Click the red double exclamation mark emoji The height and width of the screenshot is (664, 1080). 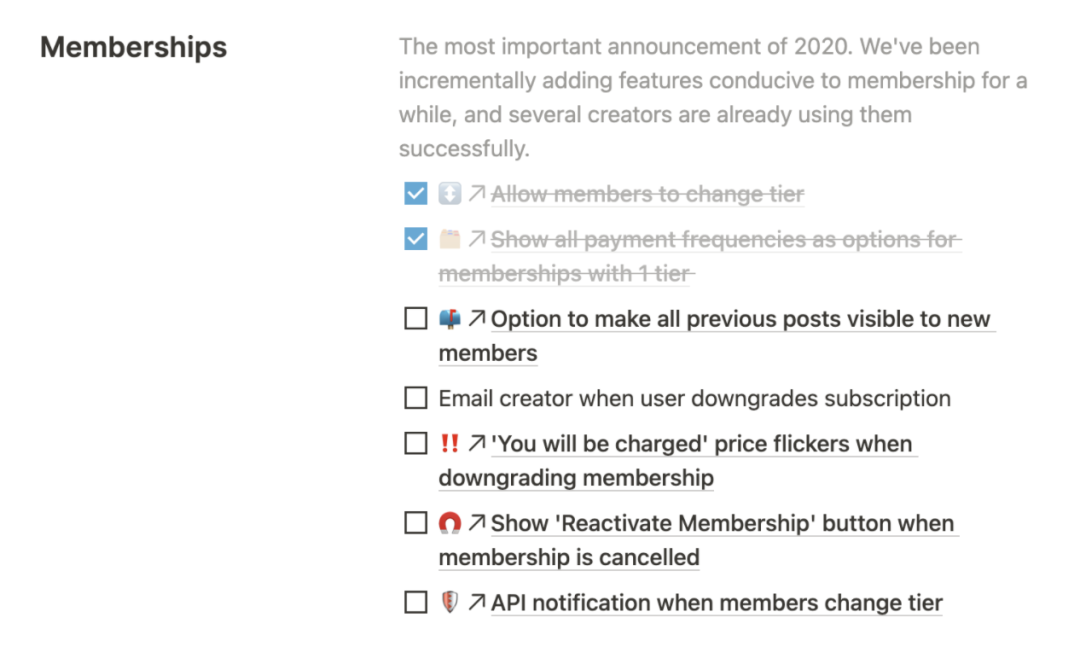point(449,443)
